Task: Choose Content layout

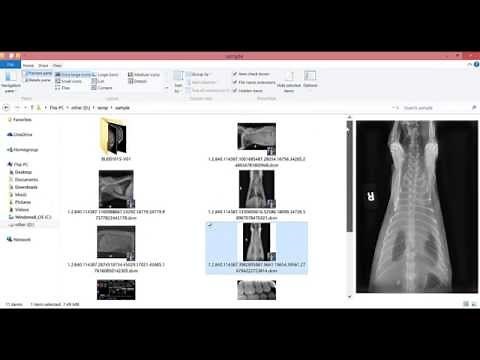Action: 102,88
